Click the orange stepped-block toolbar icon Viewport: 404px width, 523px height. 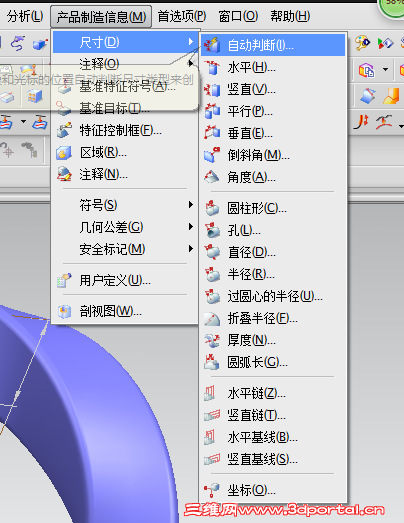tap(392, 96)
